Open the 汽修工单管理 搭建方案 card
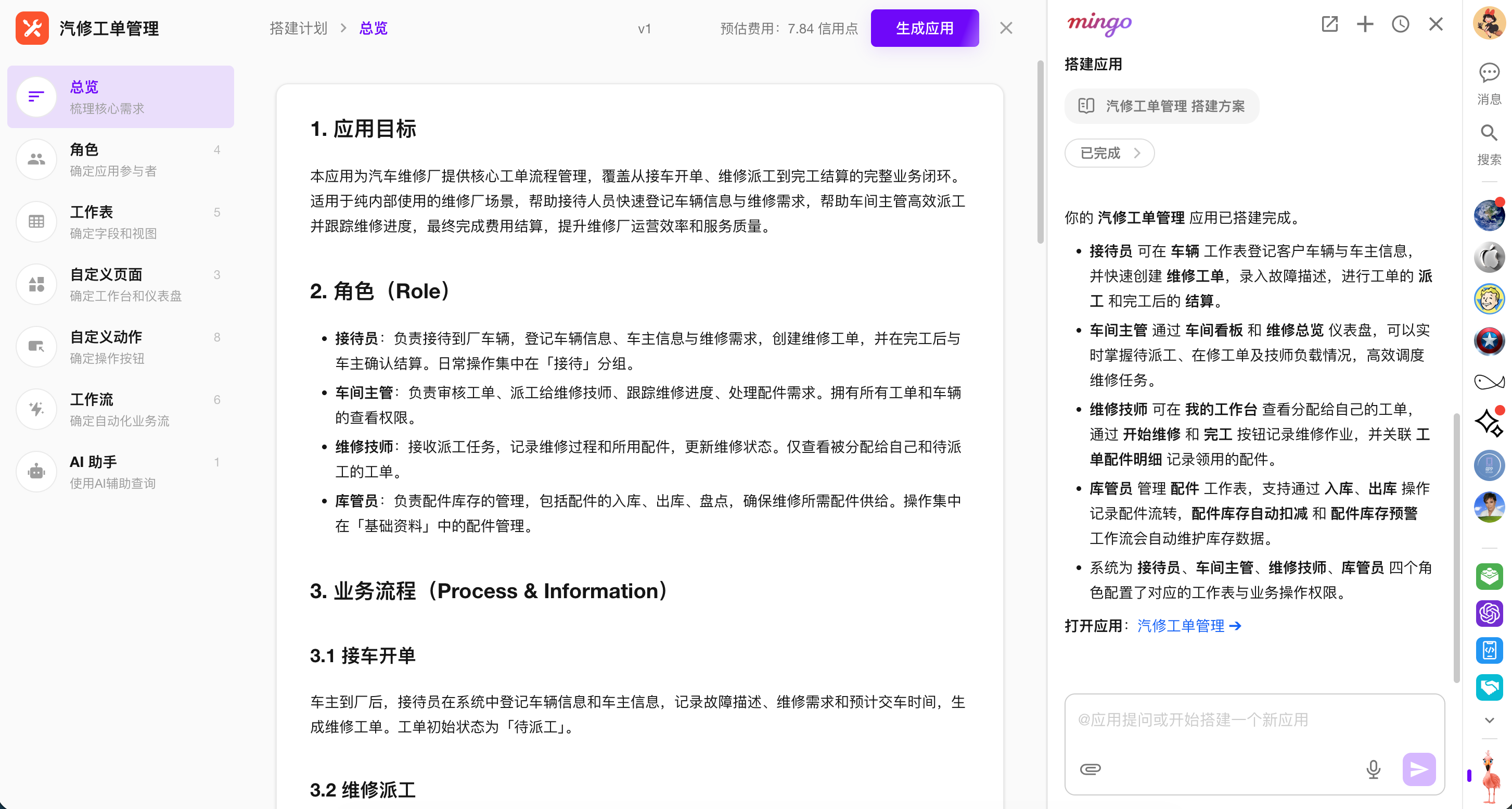Image resolution: width=1512 pixels, height=809 pixels. [x=1162, y=106]
